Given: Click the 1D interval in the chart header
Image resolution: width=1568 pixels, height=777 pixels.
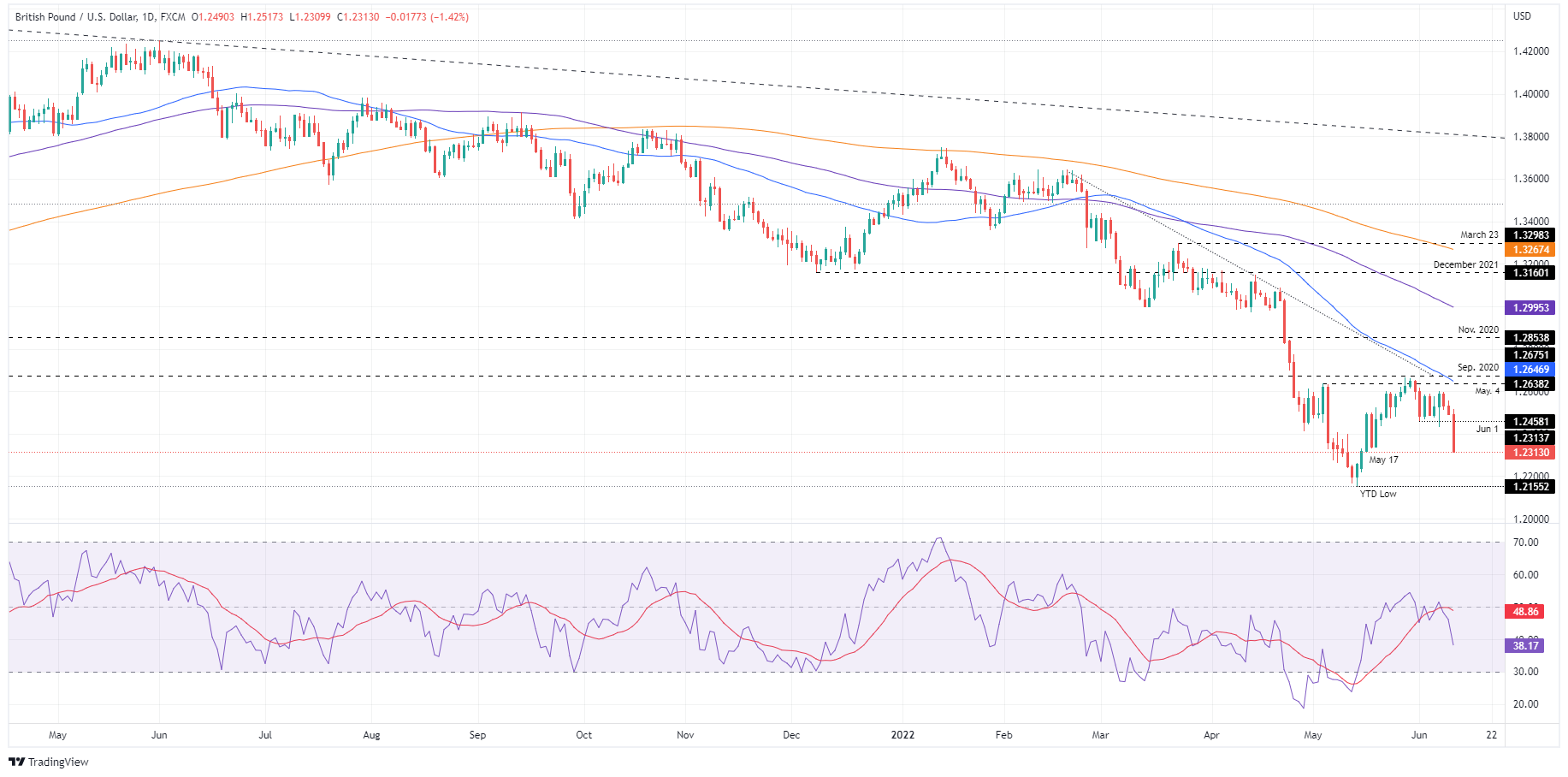Looking at the screenshot, I should pyautogui.click(x=149, y=17).
